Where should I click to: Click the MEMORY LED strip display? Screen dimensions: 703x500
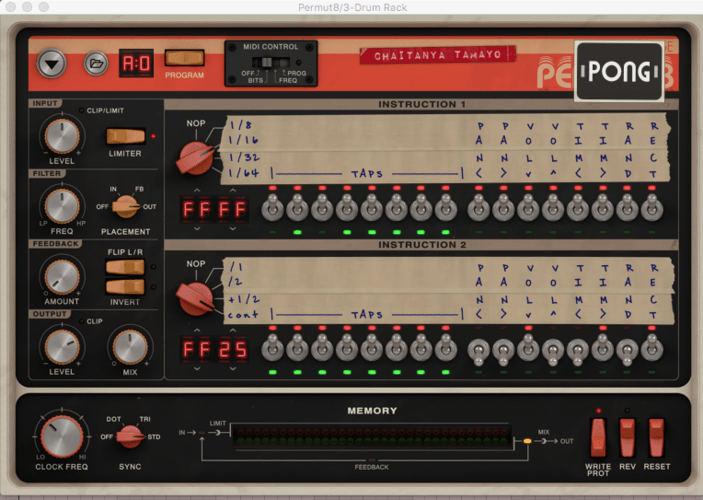372,436
